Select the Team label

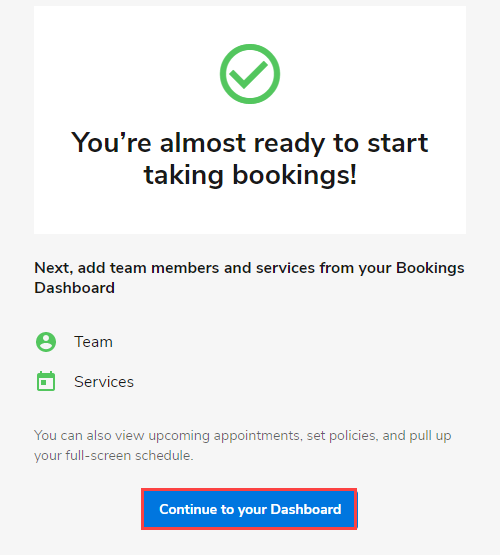coord(93,342)
